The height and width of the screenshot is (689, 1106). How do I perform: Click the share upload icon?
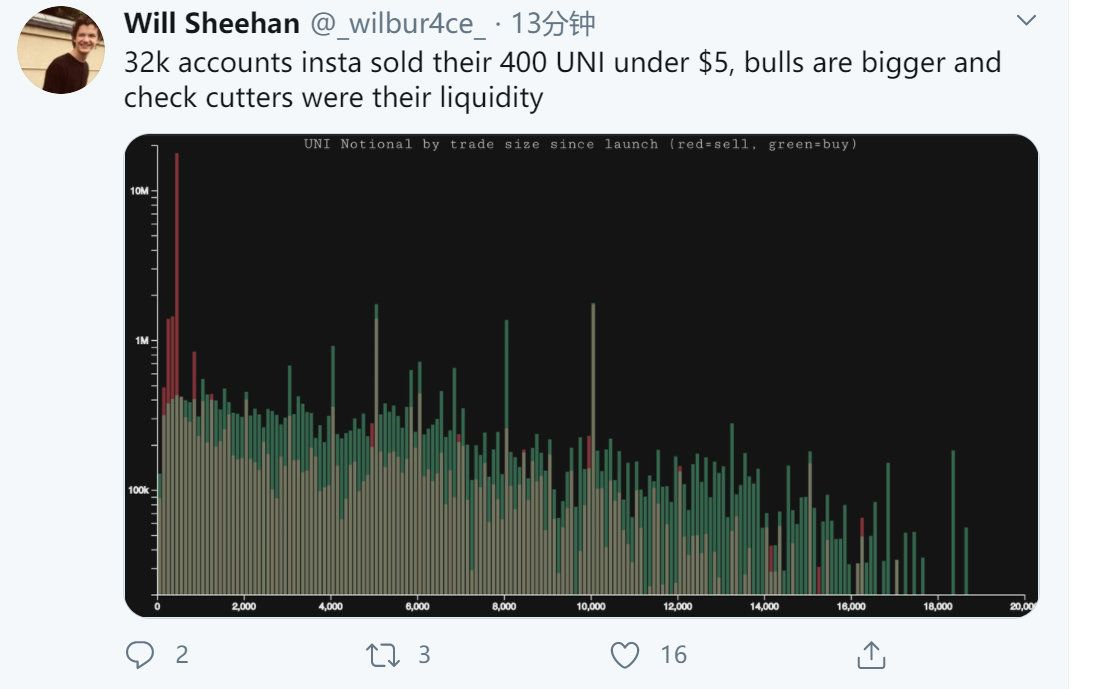(871, 655)
